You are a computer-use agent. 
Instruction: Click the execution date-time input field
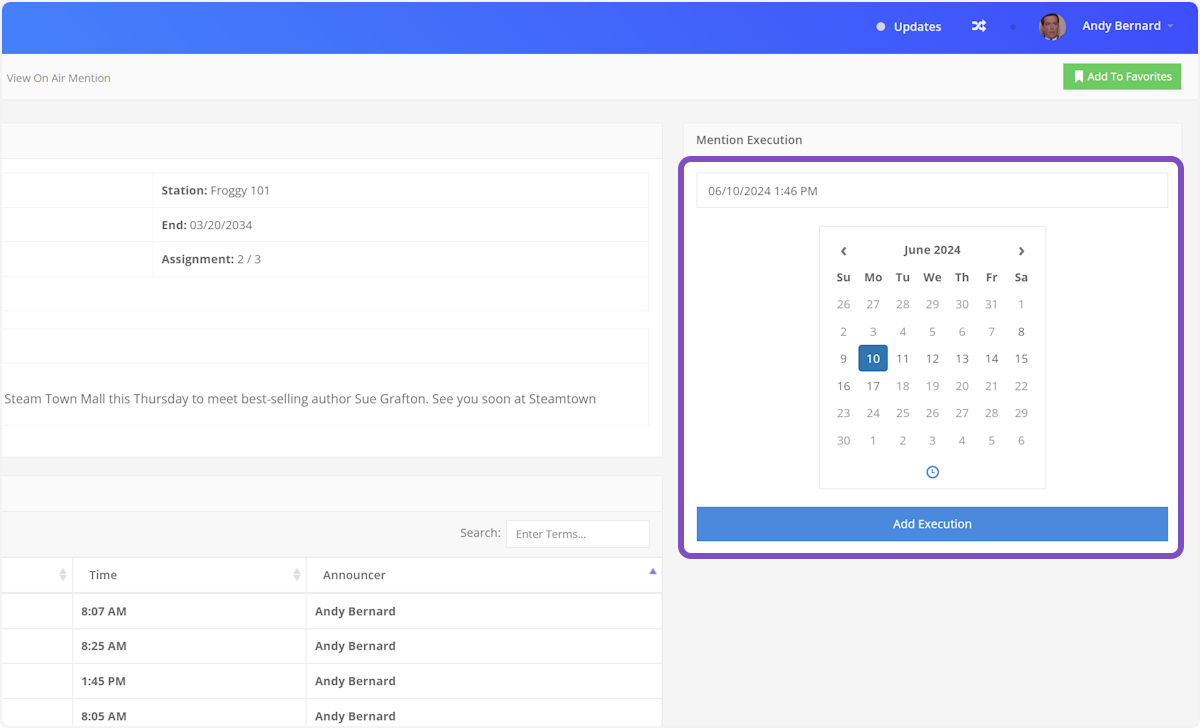coord(932,191)
